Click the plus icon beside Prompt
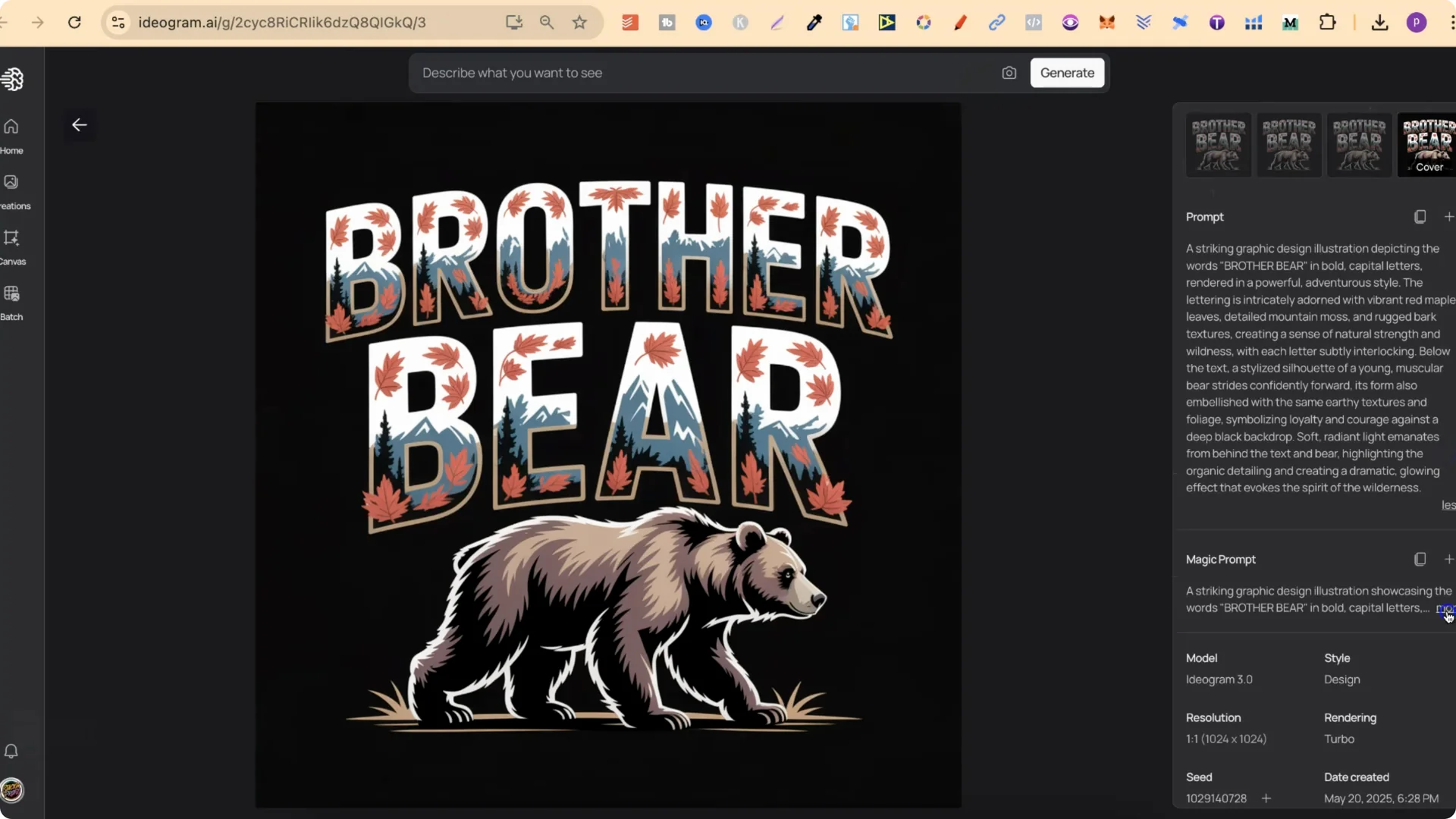Image resolution: width=1456 pixels, height=819 pixels. (x=1449, y=216)
